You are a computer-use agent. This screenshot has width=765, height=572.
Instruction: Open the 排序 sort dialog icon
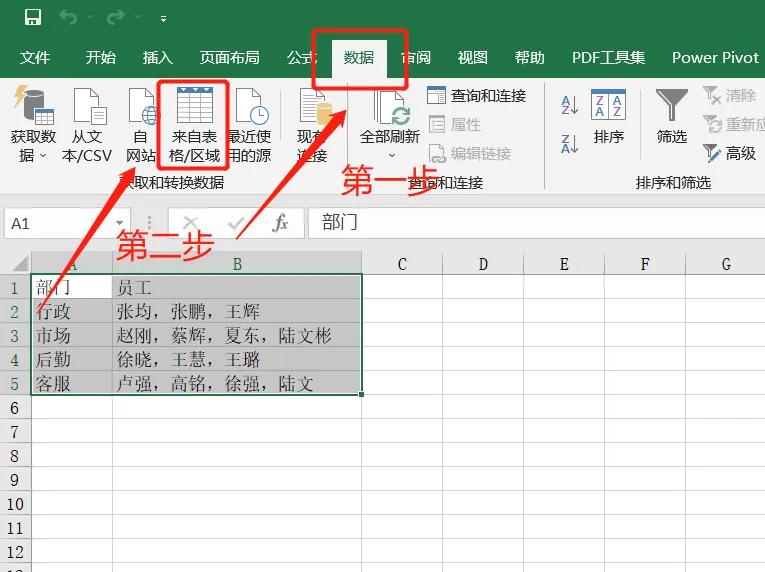pyautogui.click(x=608, y=104)
